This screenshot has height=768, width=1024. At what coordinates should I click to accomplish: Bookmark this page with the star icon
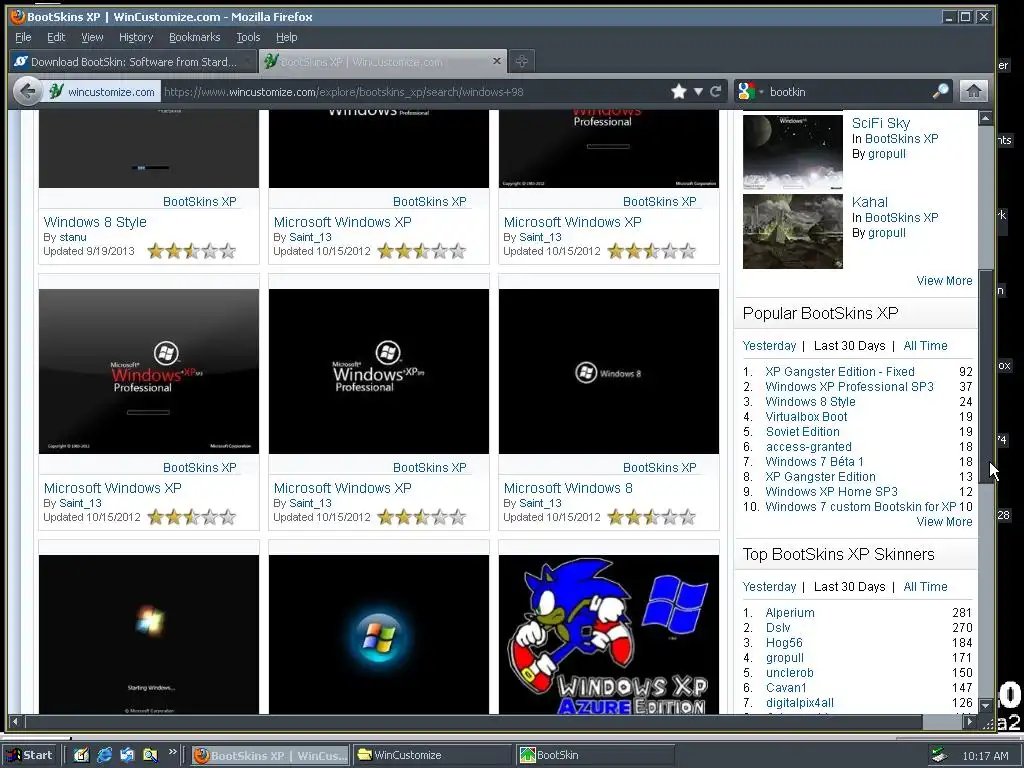click(679, 91)
